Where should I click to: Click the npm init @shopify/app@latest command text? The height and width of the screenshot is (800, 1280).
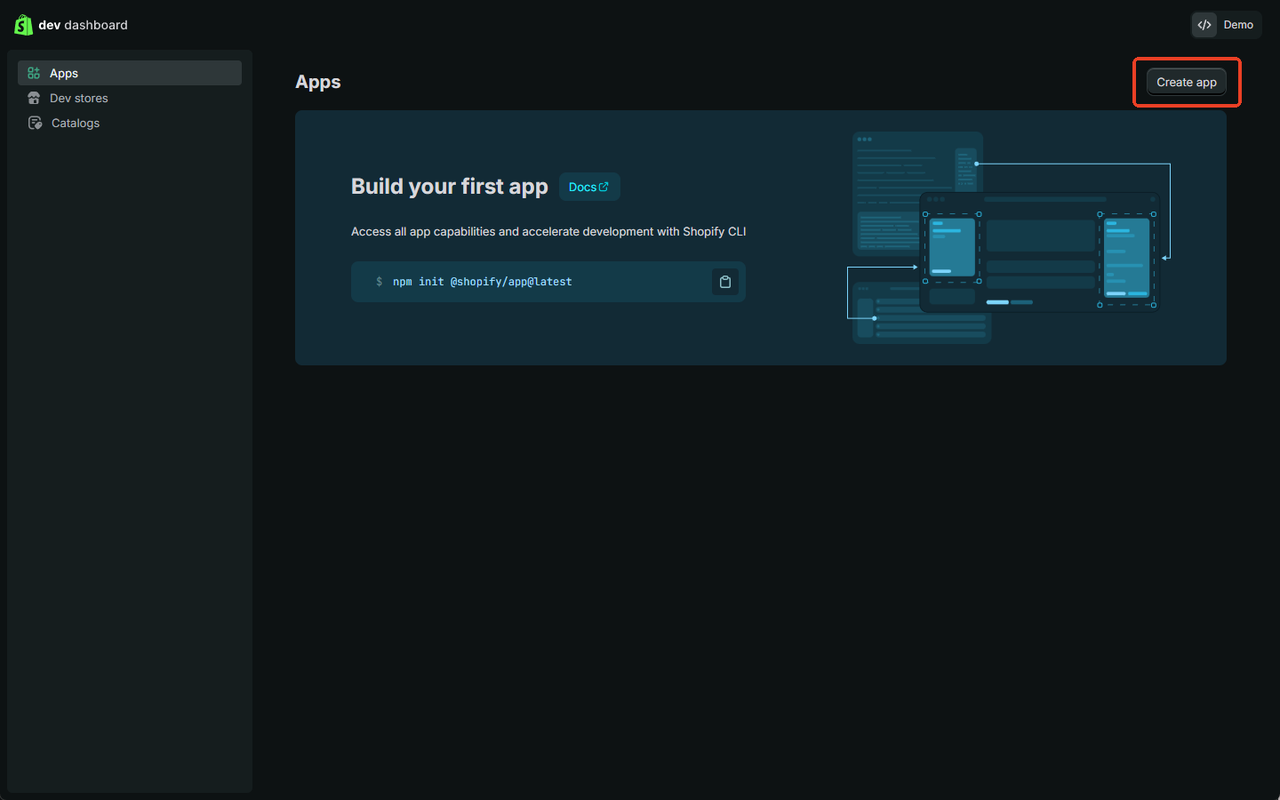click(482, 282)
